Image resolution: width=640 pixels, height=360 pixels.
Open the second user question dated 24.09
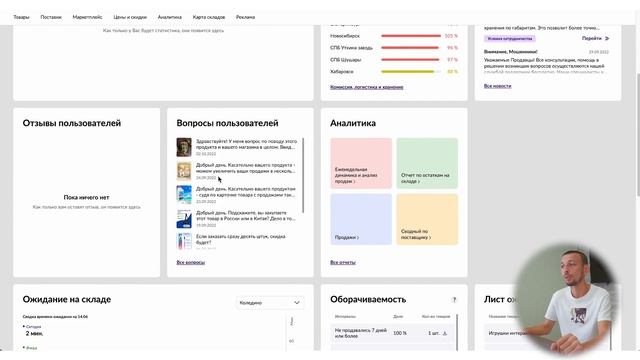(x=245, y=168)
